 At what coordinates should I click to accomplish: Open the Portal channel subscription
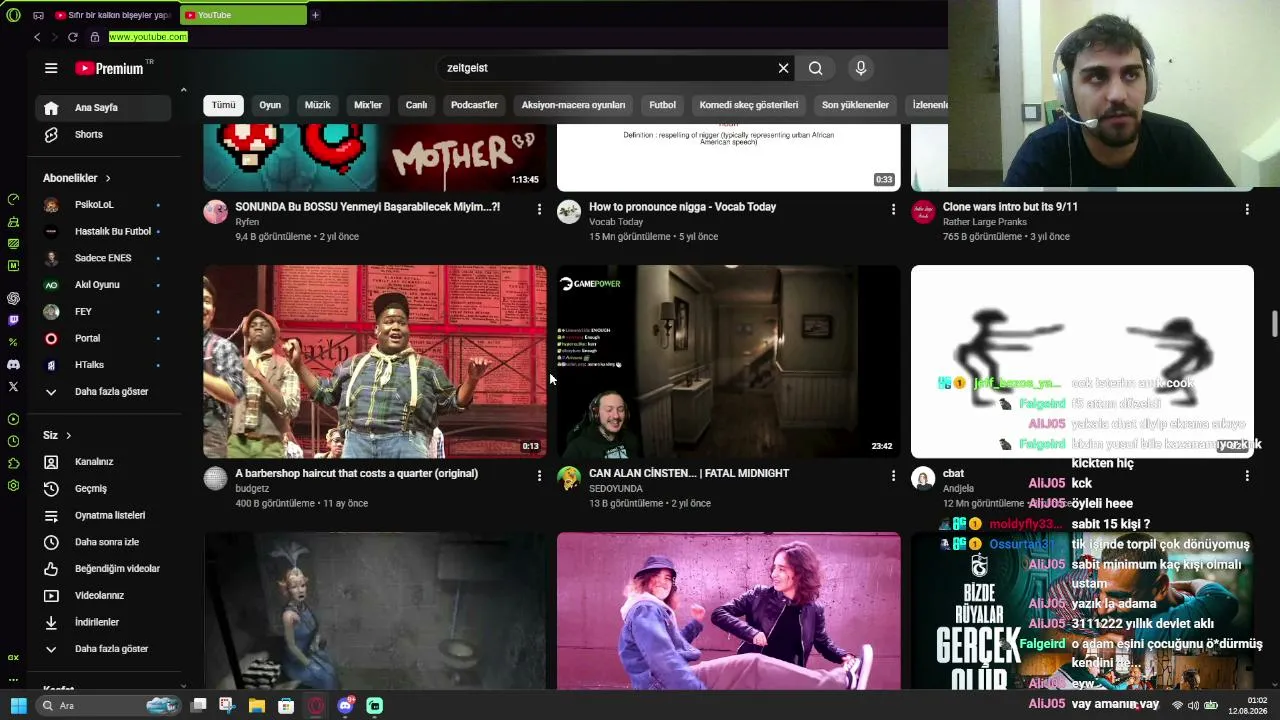103,338
